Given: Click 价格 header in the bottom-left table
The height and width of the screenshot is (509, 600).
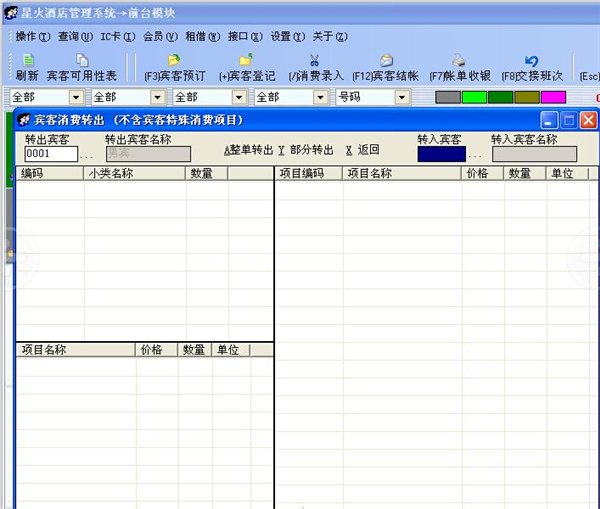Looking at the screenshot, I should tap(156, 350).
